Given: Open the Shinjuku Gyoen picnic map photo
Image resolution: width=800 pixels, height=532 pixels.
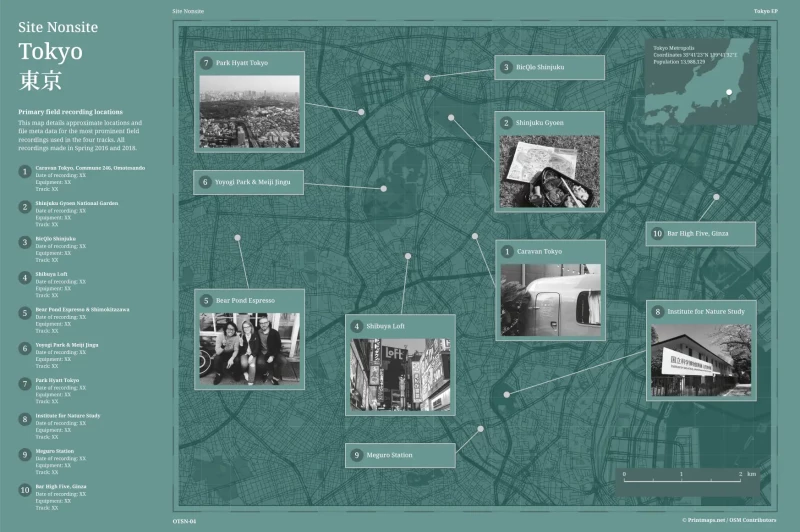Looking at the screenshot, I should coord(549,171).
